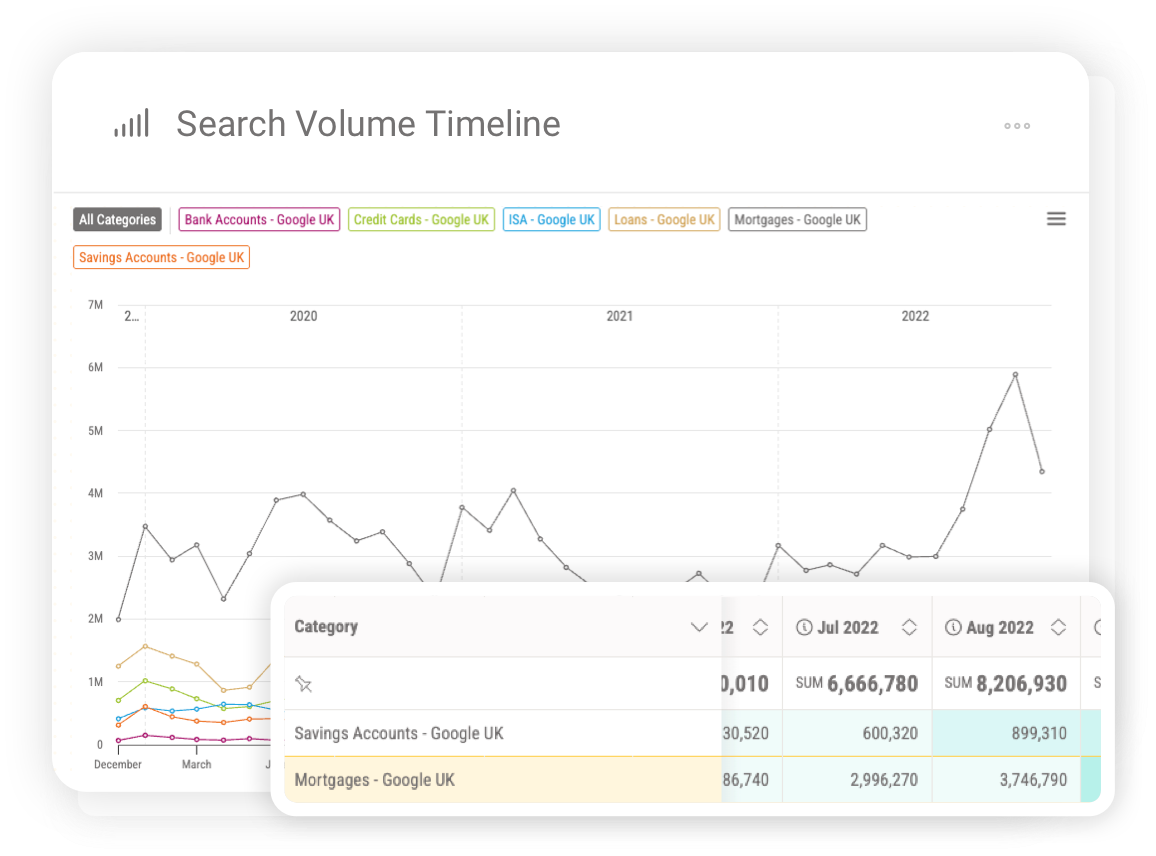Open the Category column dropdown chevron

click(x=699, y=627)
